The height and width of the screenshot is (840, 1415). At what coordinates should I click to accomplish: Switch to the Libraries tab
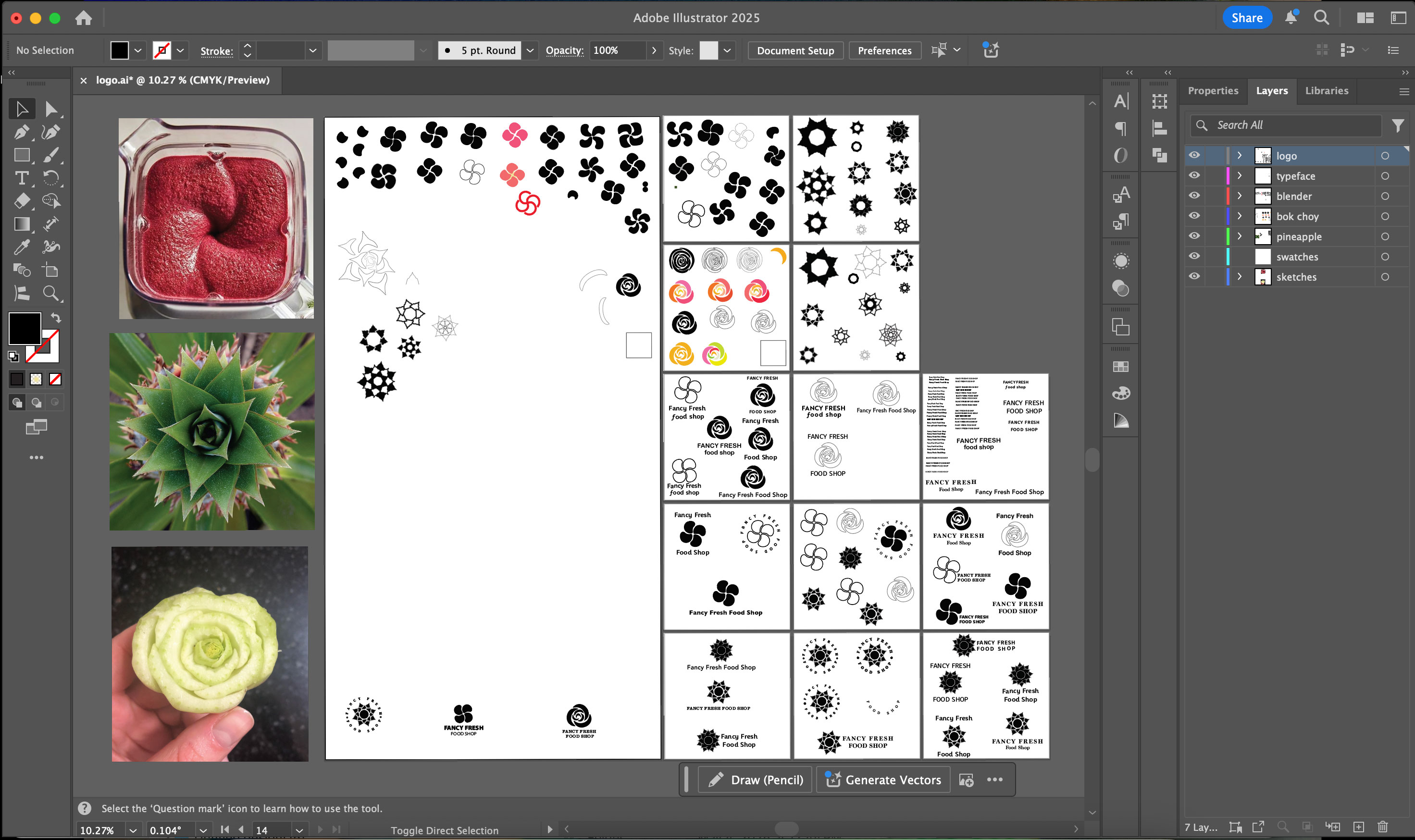tap(1327, 90)
